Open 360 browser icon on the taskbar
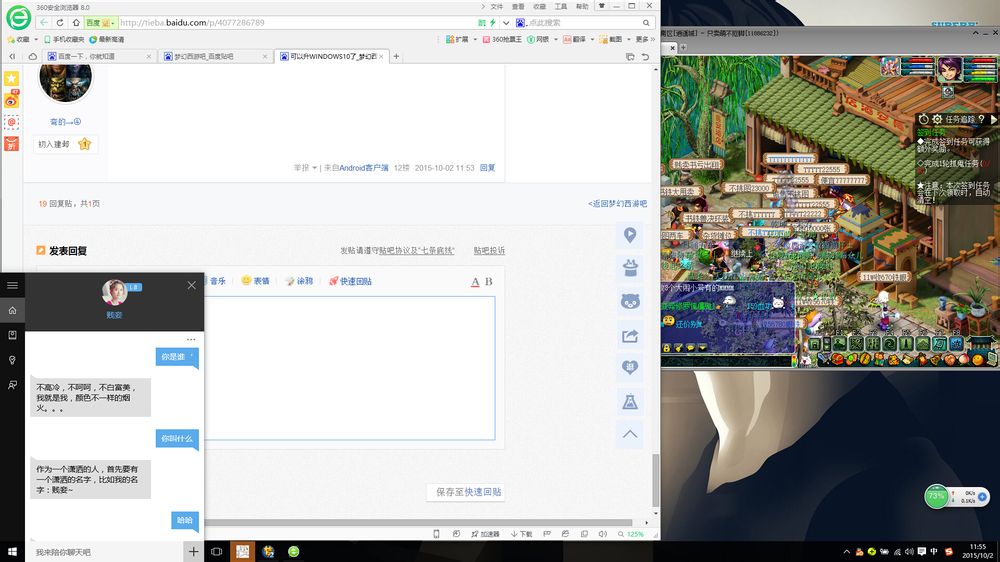Screen dimensions: 1000x562 tap(293, 551)
